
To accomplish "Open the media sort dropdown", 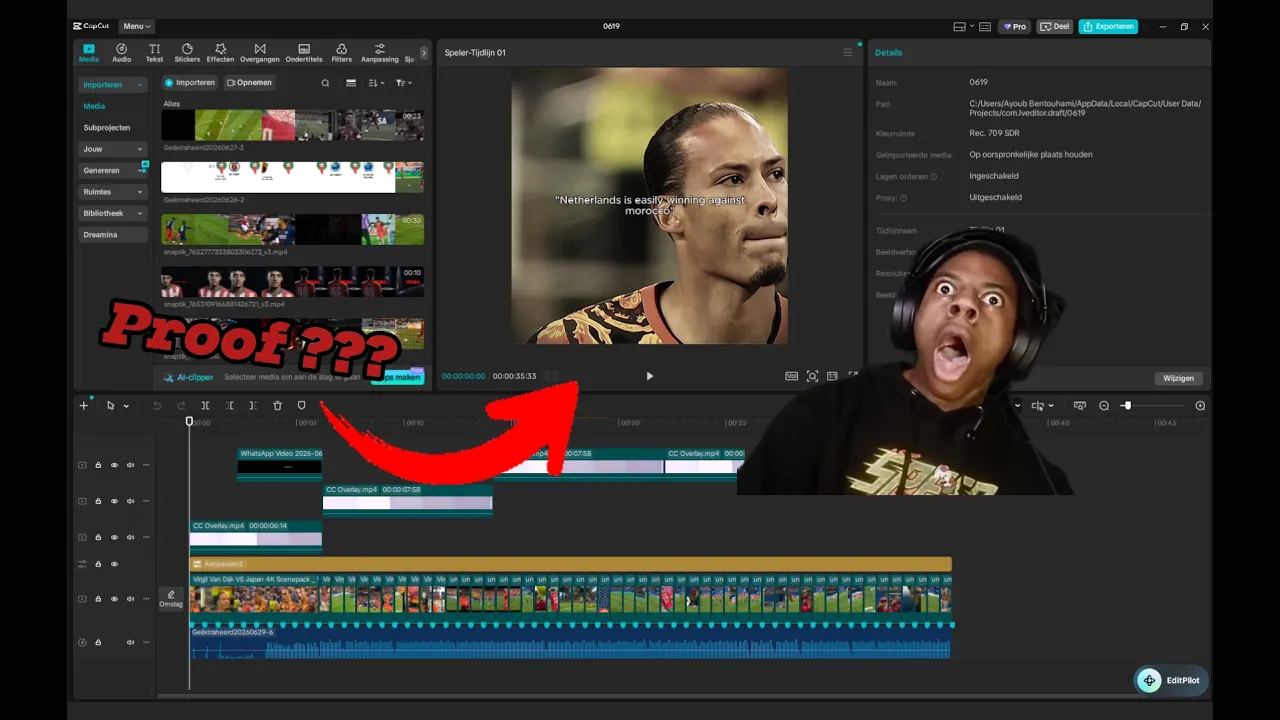I will tap(376, 83).
